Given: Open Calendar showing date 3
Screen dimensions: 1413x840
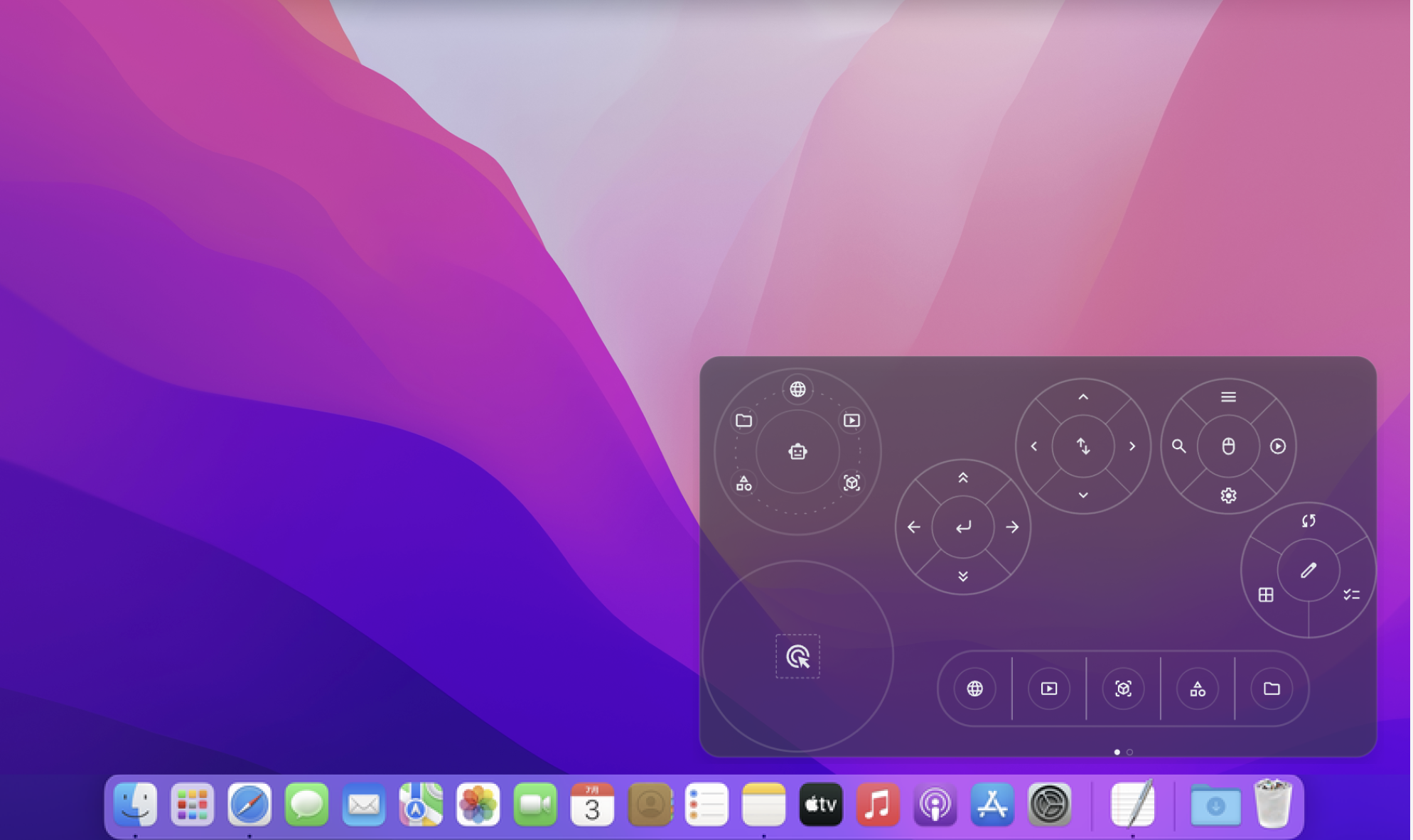Looking at the screenshot, I should [x=593, y=805].
